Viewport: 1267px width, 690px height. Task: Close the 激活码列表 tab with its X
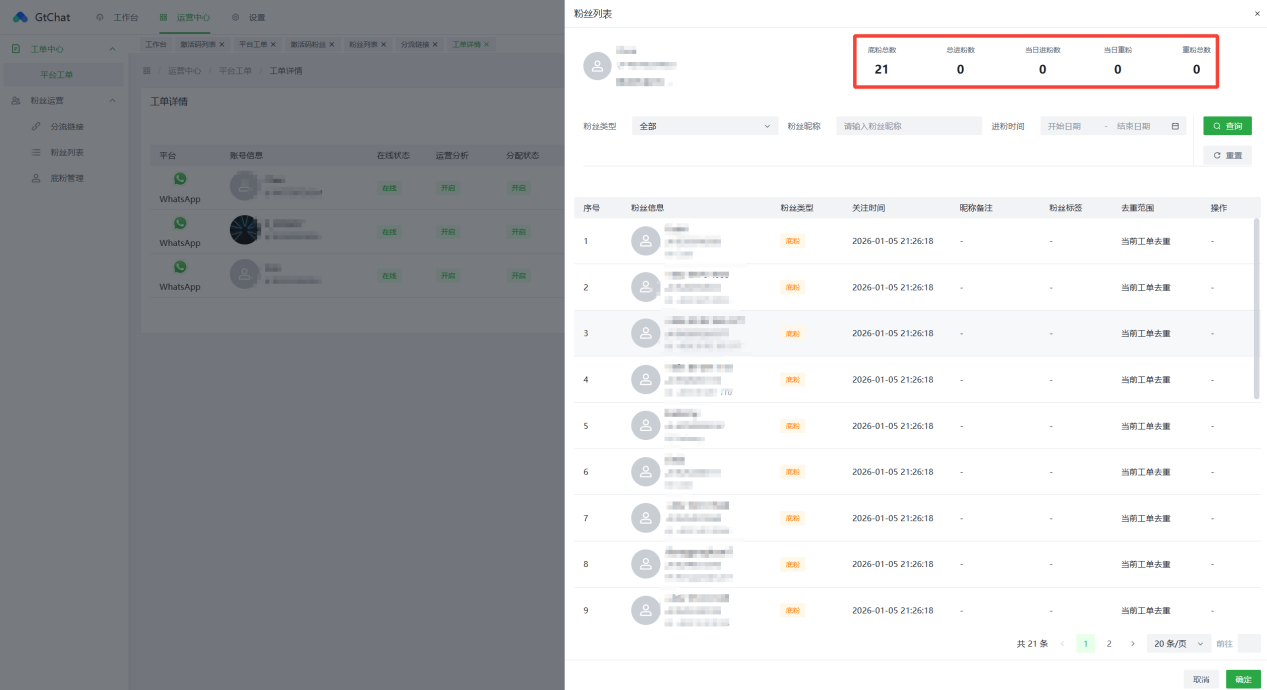pos(222,45)
